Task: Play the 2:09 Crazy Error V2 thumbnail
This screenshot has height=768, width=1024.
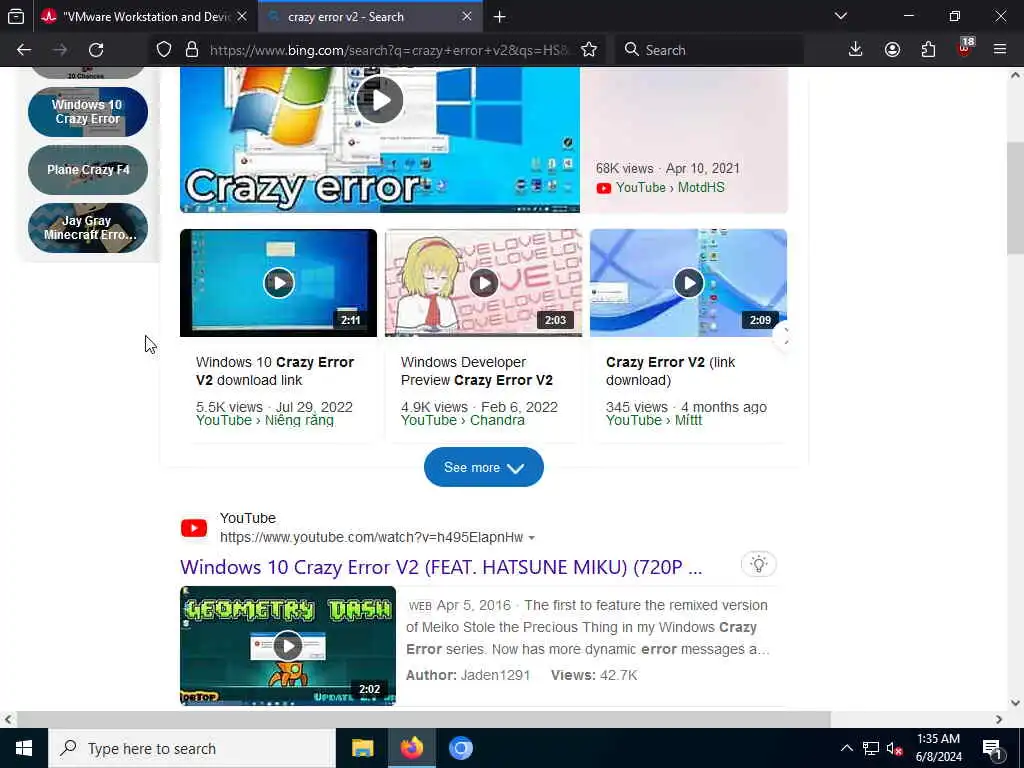Action: (x=688, y=283)
